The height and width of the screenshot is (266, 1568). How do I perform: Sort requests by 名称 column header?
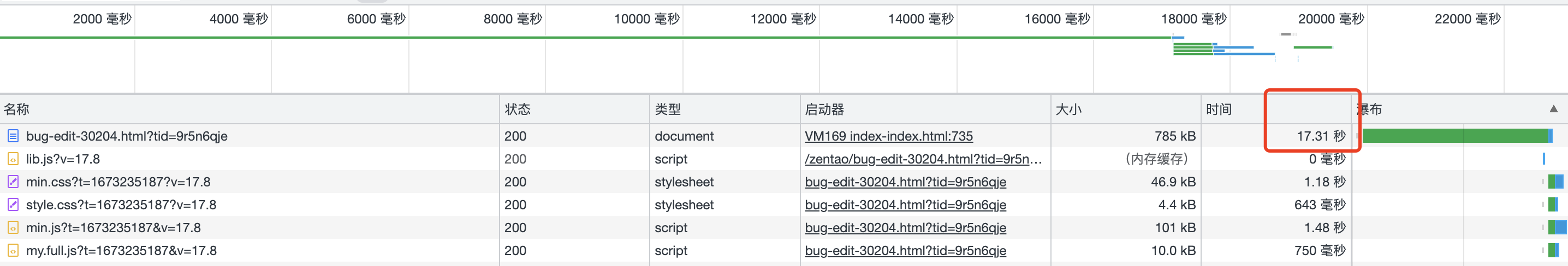17,110
